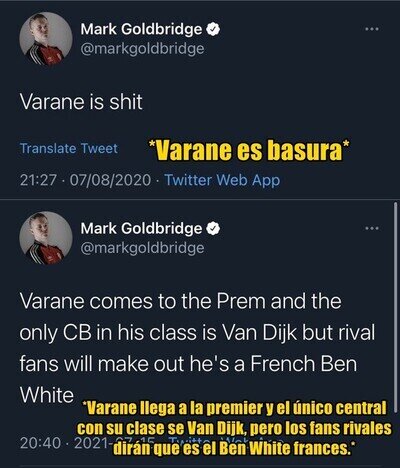Click the yellow Spanish caption about Ben White

pos(234,429)
